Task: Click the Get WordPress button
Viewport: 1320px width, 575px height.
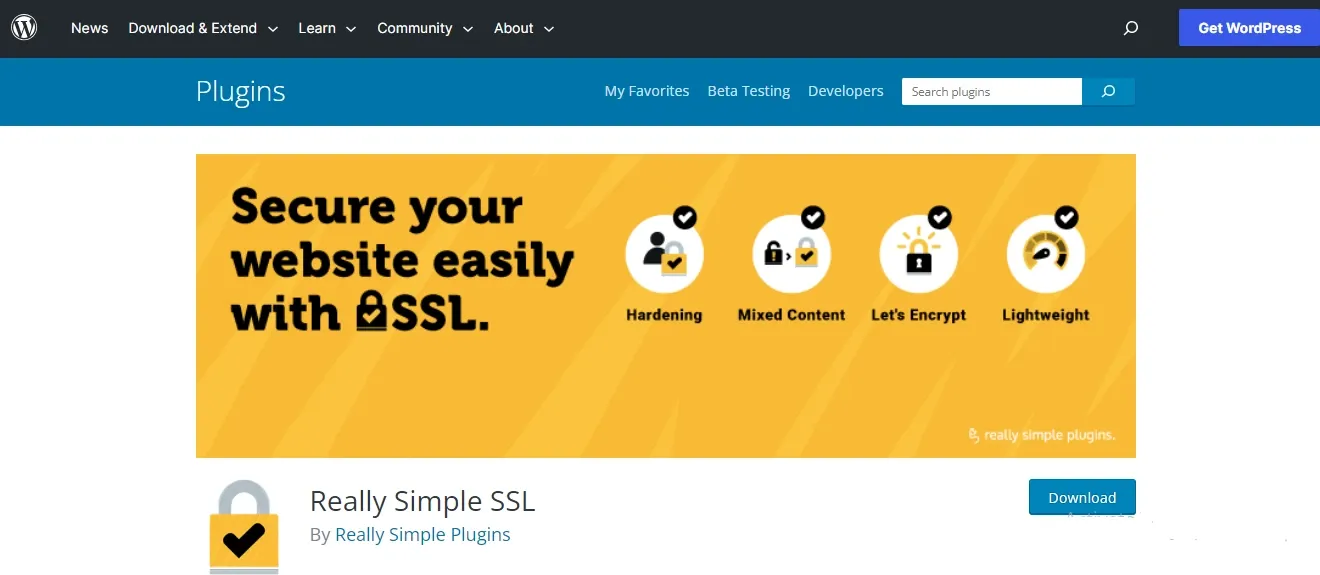Action: click(1249, 28)
